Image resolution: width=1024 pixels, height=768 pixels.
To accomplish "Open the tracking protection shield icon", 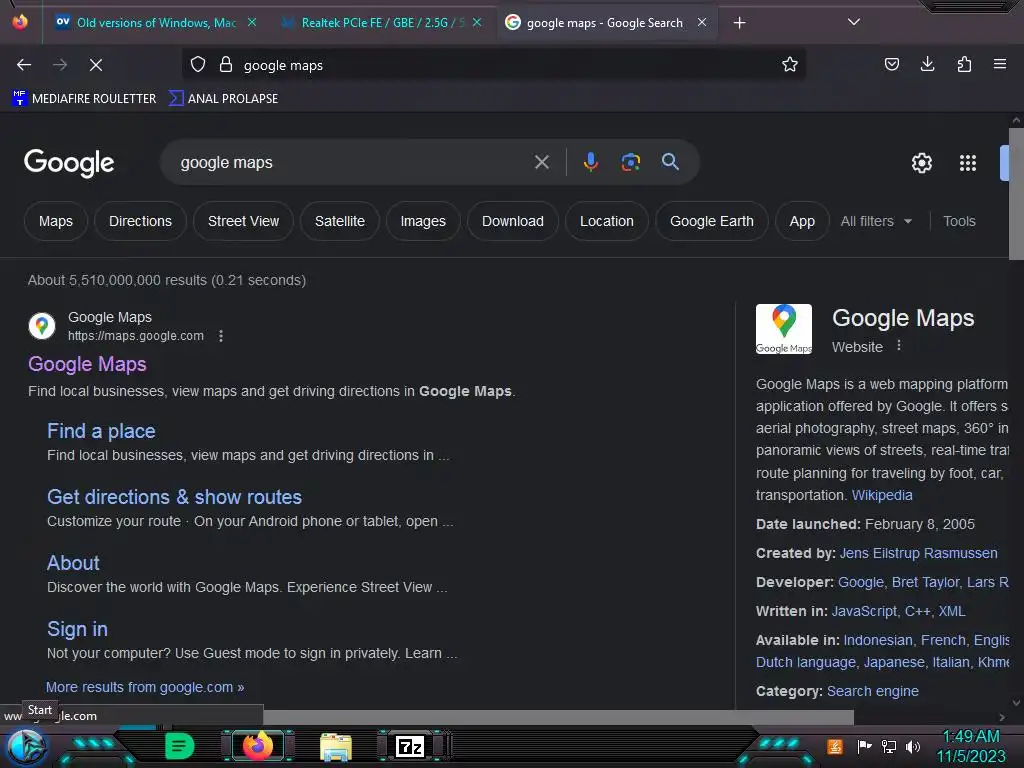I will (198, 65).
